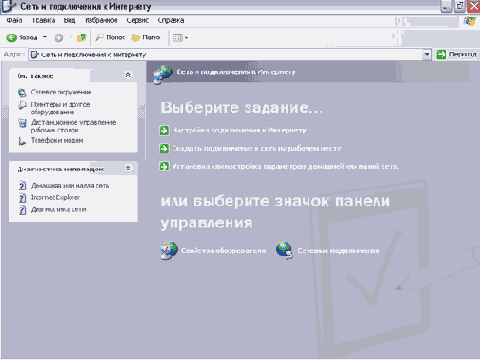The image size is (480, 360).
Task: Click arrow icon for Настройка подключения к Интернету
Action: pos(164,130)
